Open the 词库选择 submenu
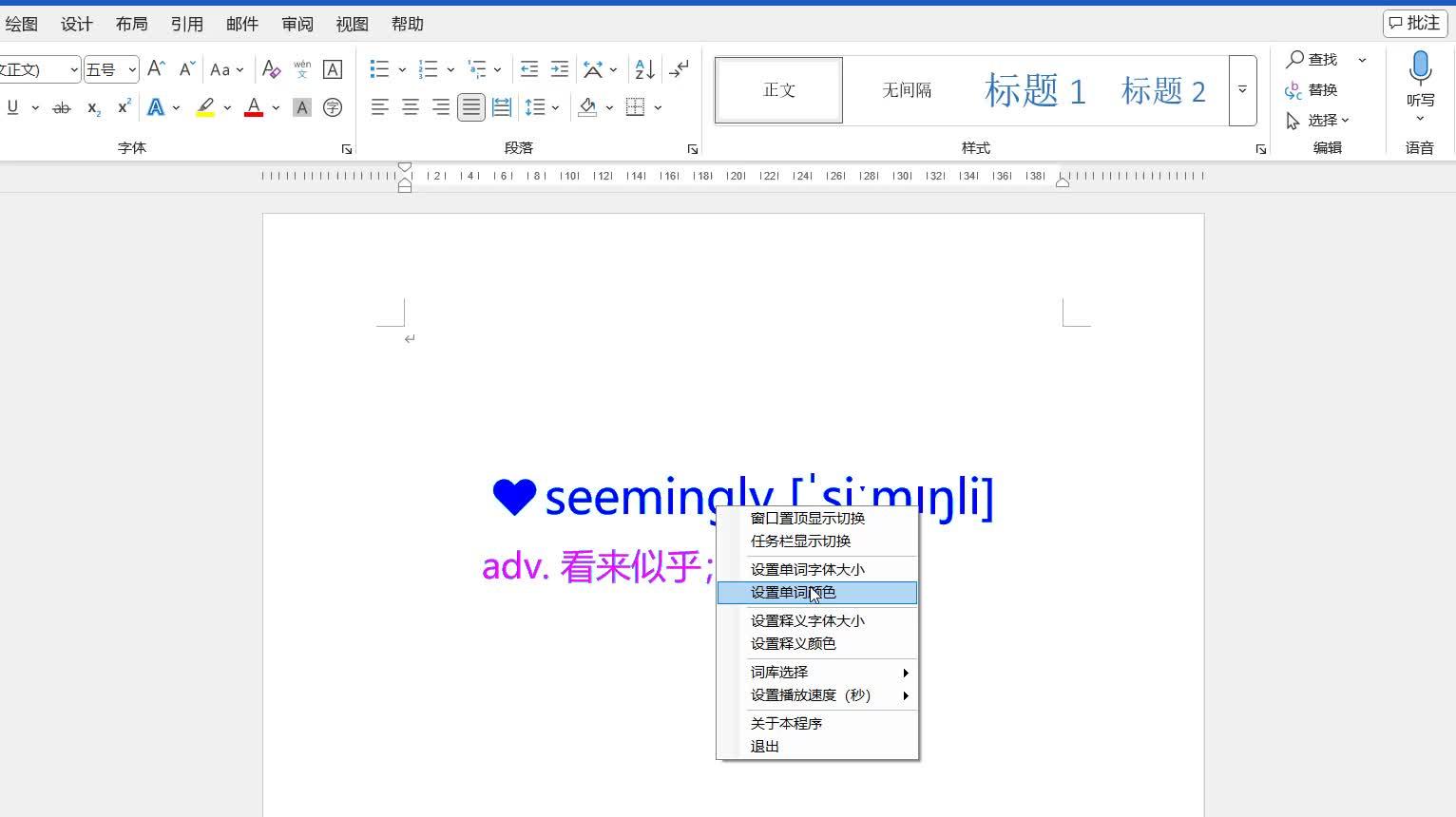Image resolution: width=1456 pixels, height=817 pixels. click(817, 673)
